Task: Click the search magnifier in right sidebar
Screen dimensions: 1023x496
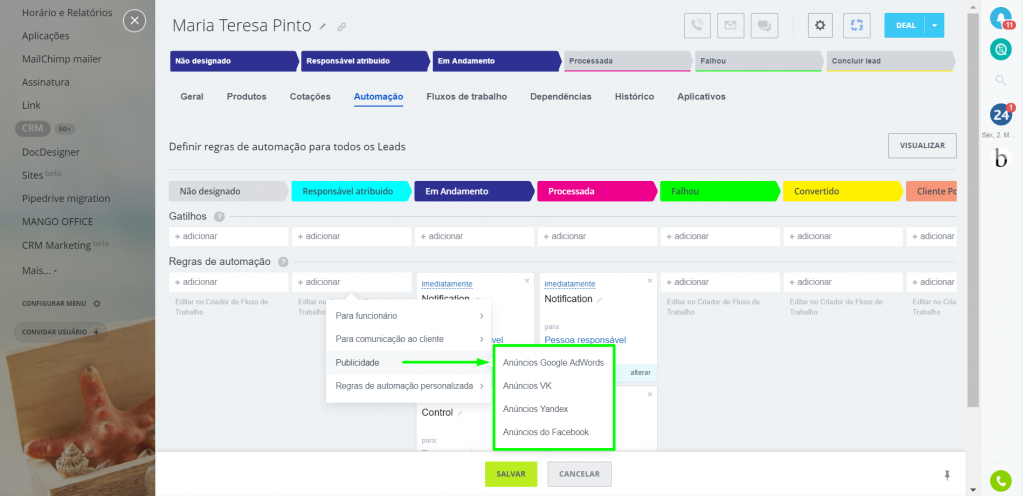Action: [1000, 80]
